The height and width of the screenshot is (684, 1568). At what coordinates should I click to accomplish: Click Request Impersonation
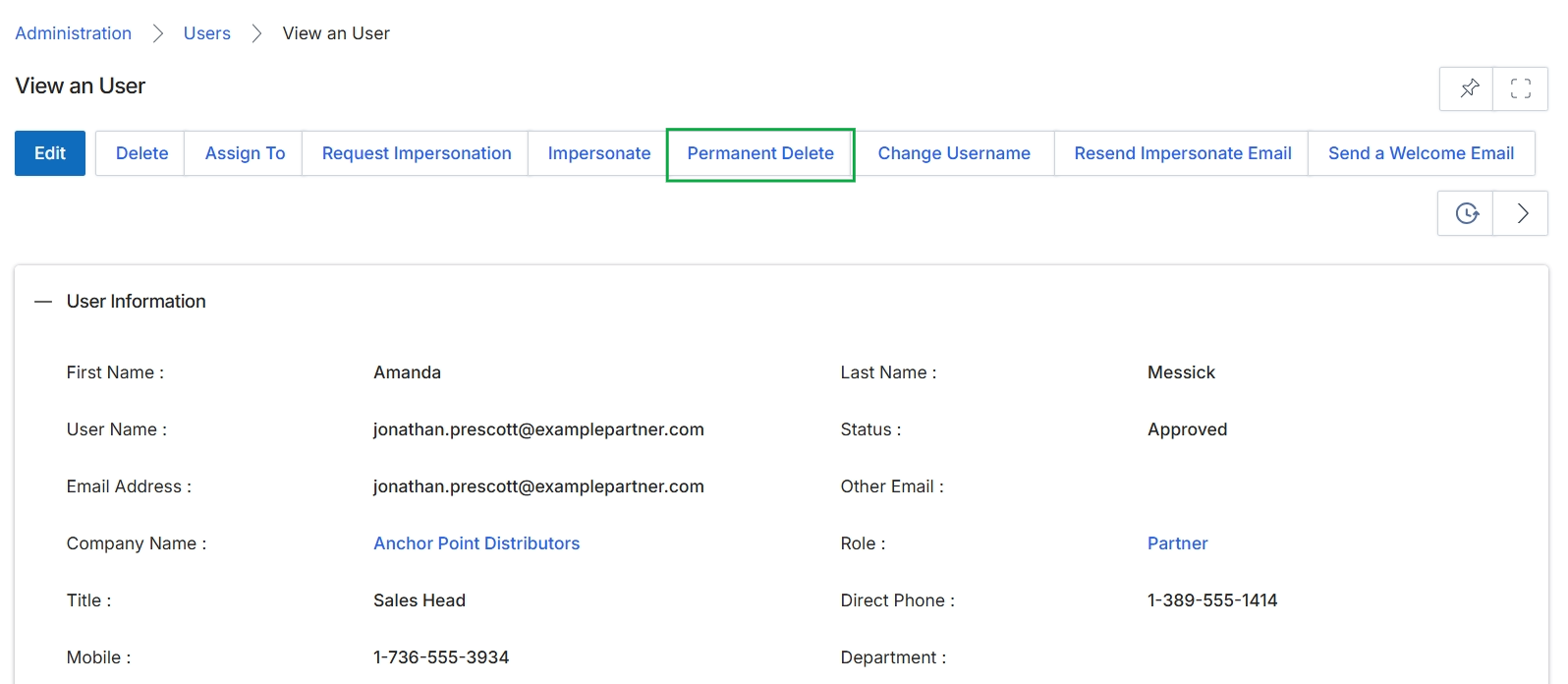tap(417, 153)
